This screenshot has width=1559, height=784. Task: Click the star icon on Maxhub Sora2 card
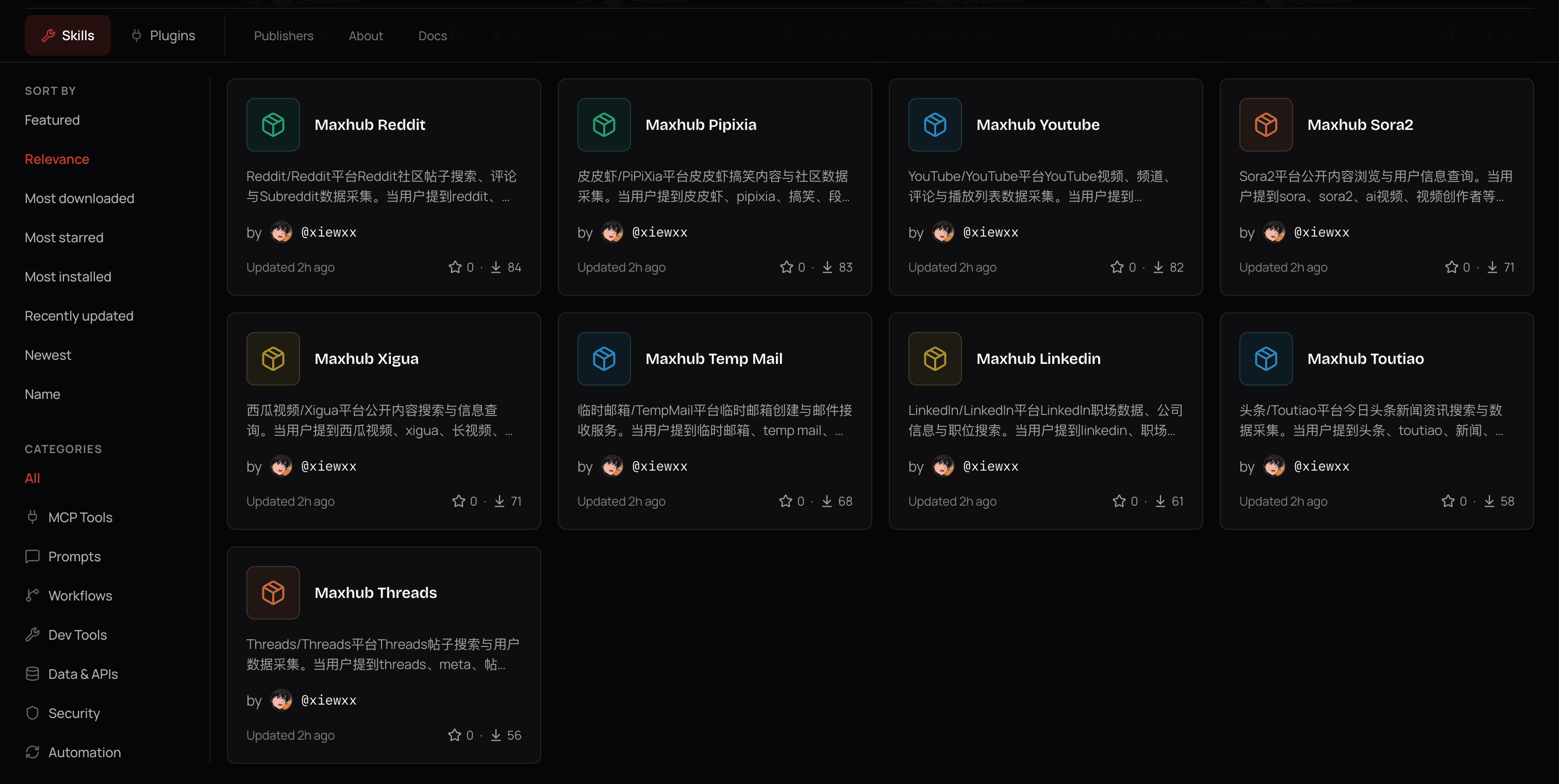(x=1452, y=267)
